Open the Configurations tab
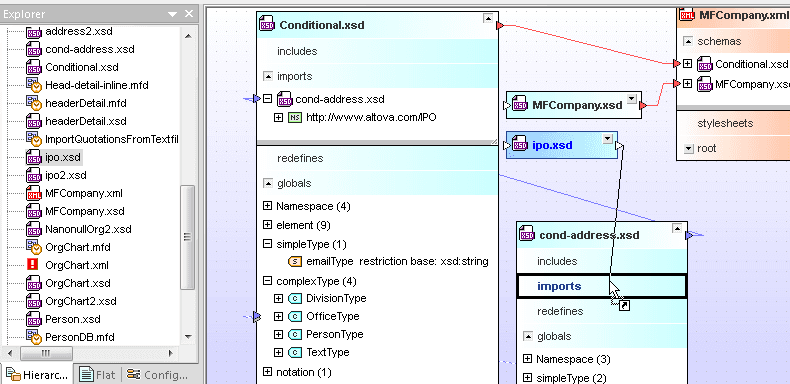The image size is (790, 384). point(157,374)
